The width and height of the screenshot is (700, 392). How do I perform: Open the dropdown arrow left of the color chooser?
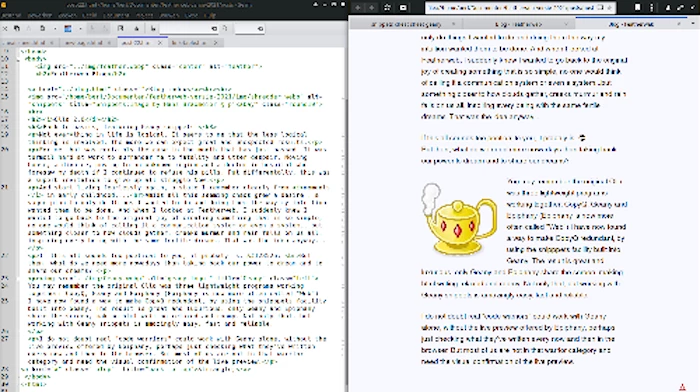click(55, 29)
